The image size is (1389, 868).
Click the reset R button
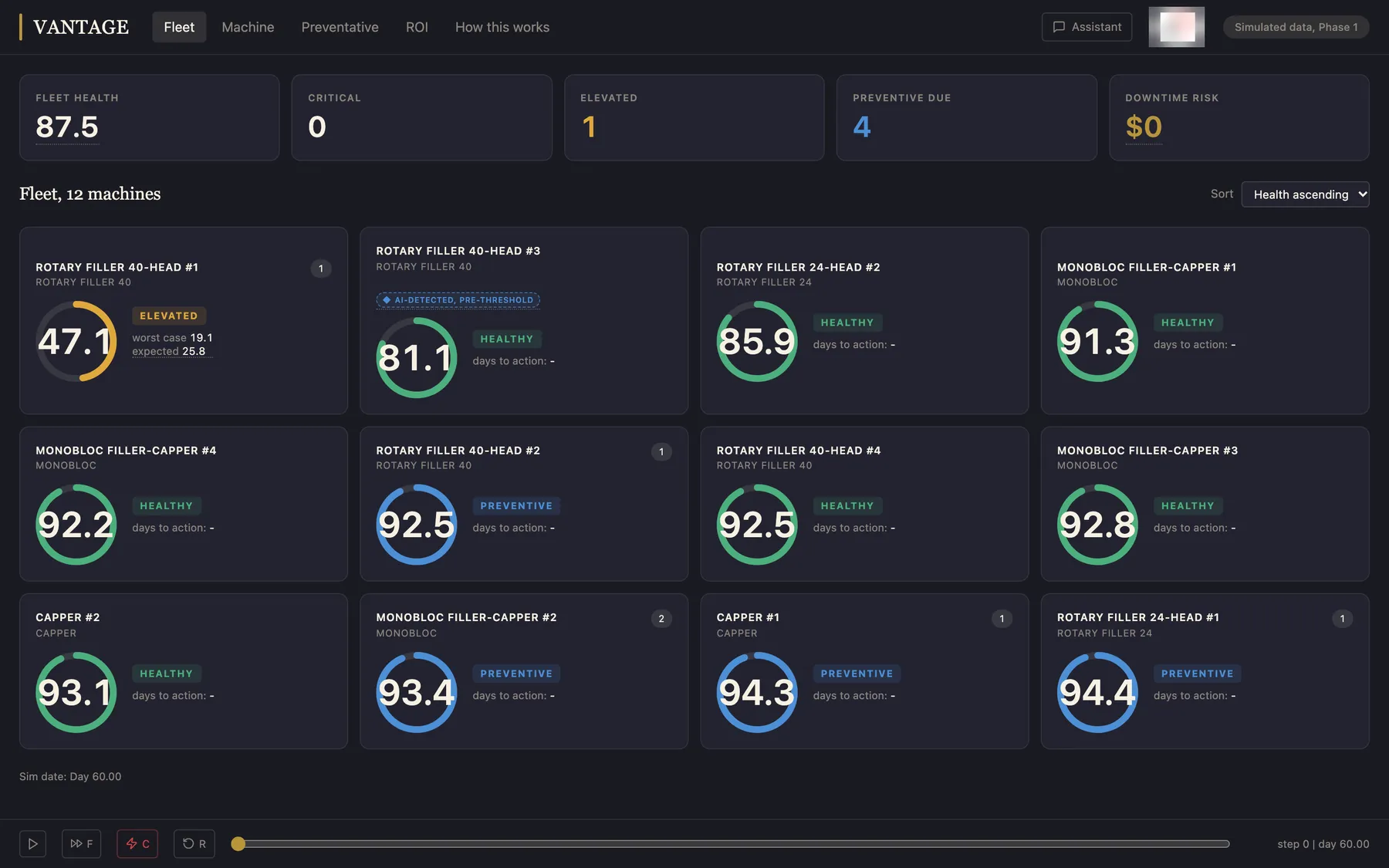[x=194, y=843]
